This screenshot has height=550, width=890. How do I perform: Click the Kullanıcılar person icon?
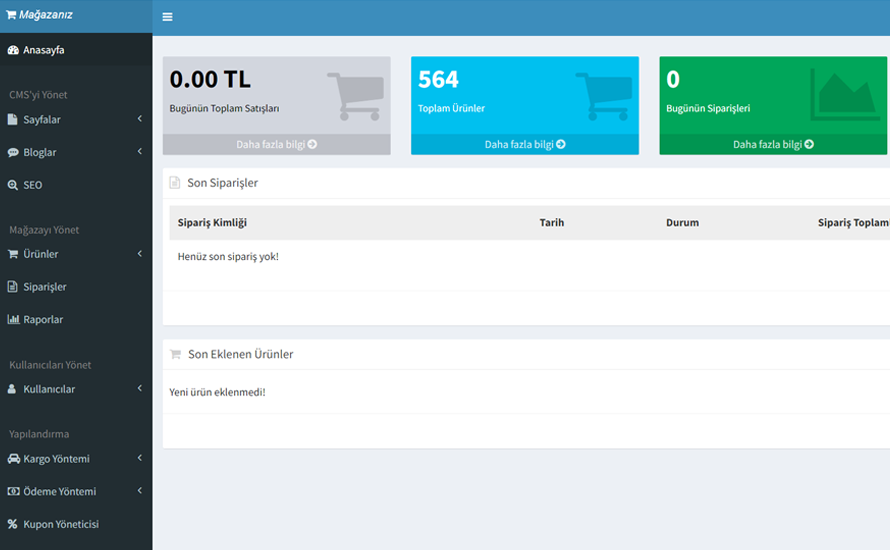[12, 389]
